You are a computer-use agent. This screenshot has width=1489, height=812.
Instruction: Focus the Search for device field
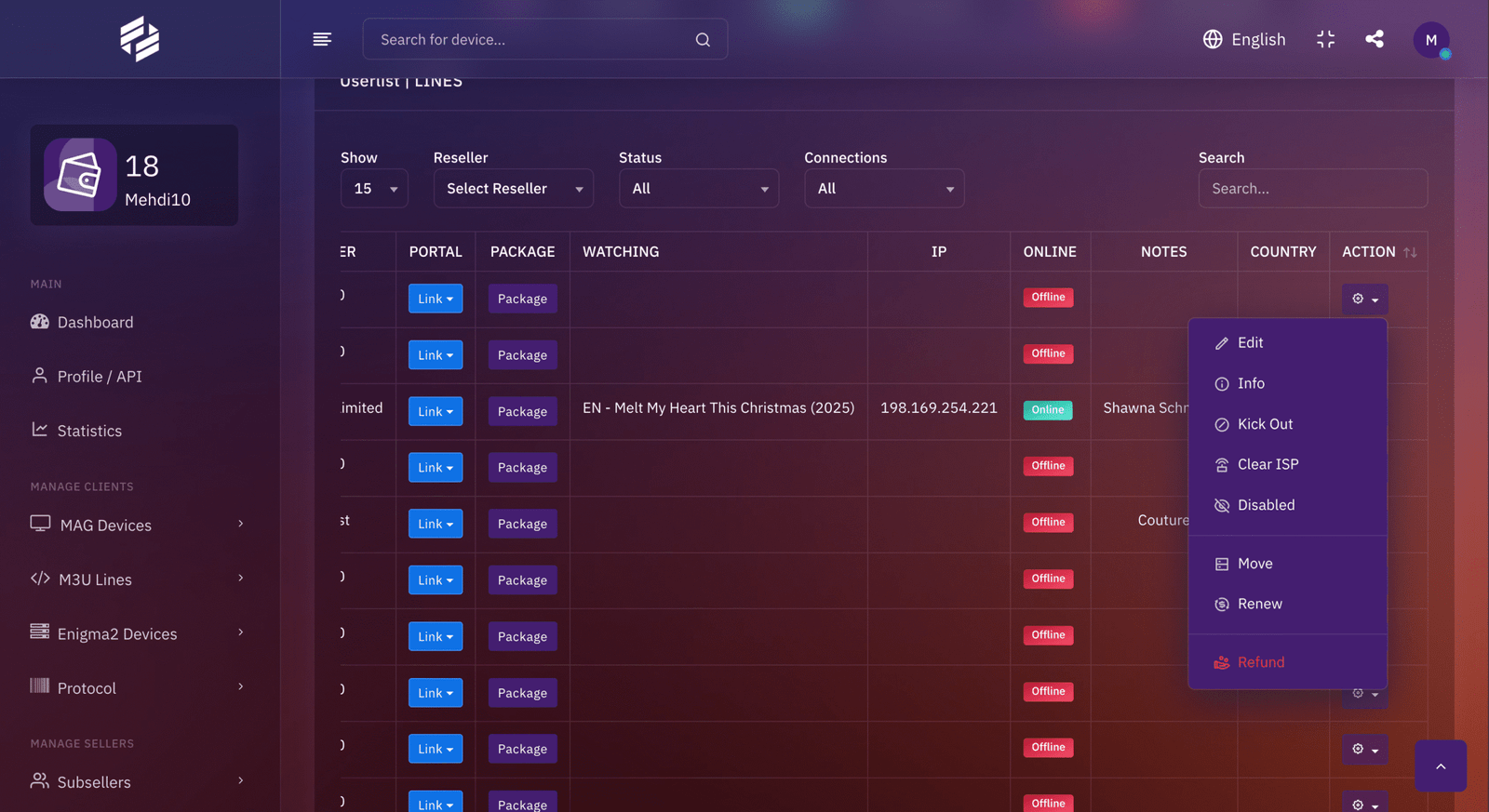(545, 39)
